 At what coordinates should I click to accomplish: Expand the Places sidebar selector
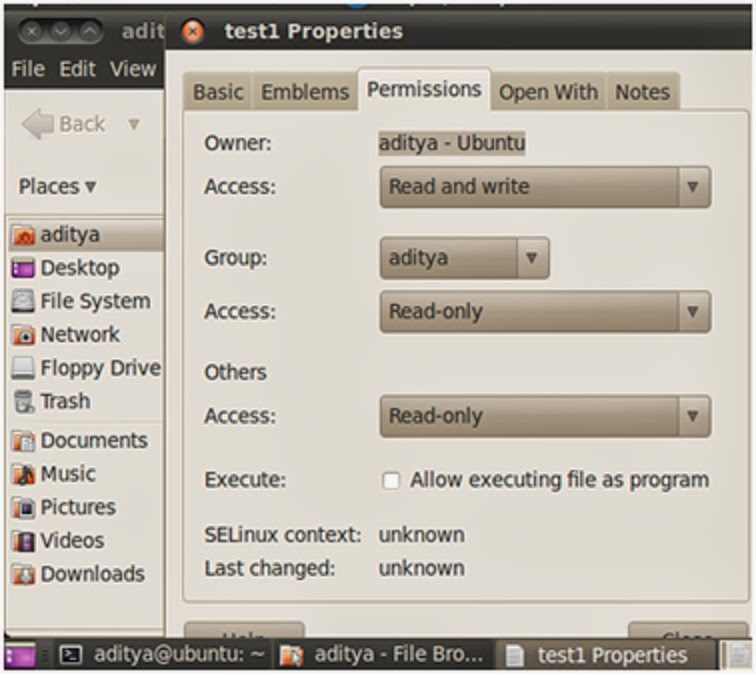pyautogui.click(x=57, y=187)
